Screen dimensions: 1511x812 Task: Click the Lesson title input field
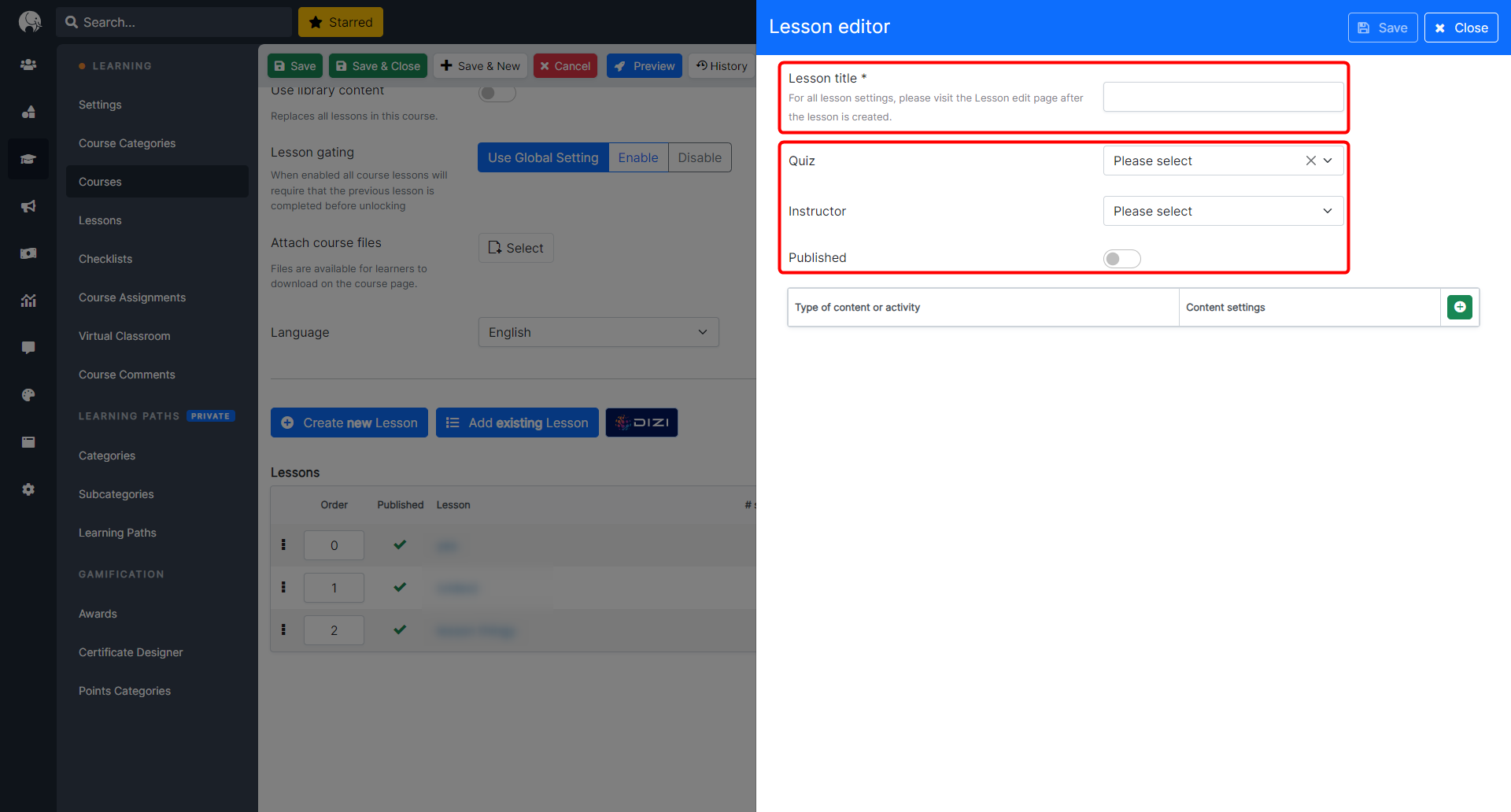1222,97
